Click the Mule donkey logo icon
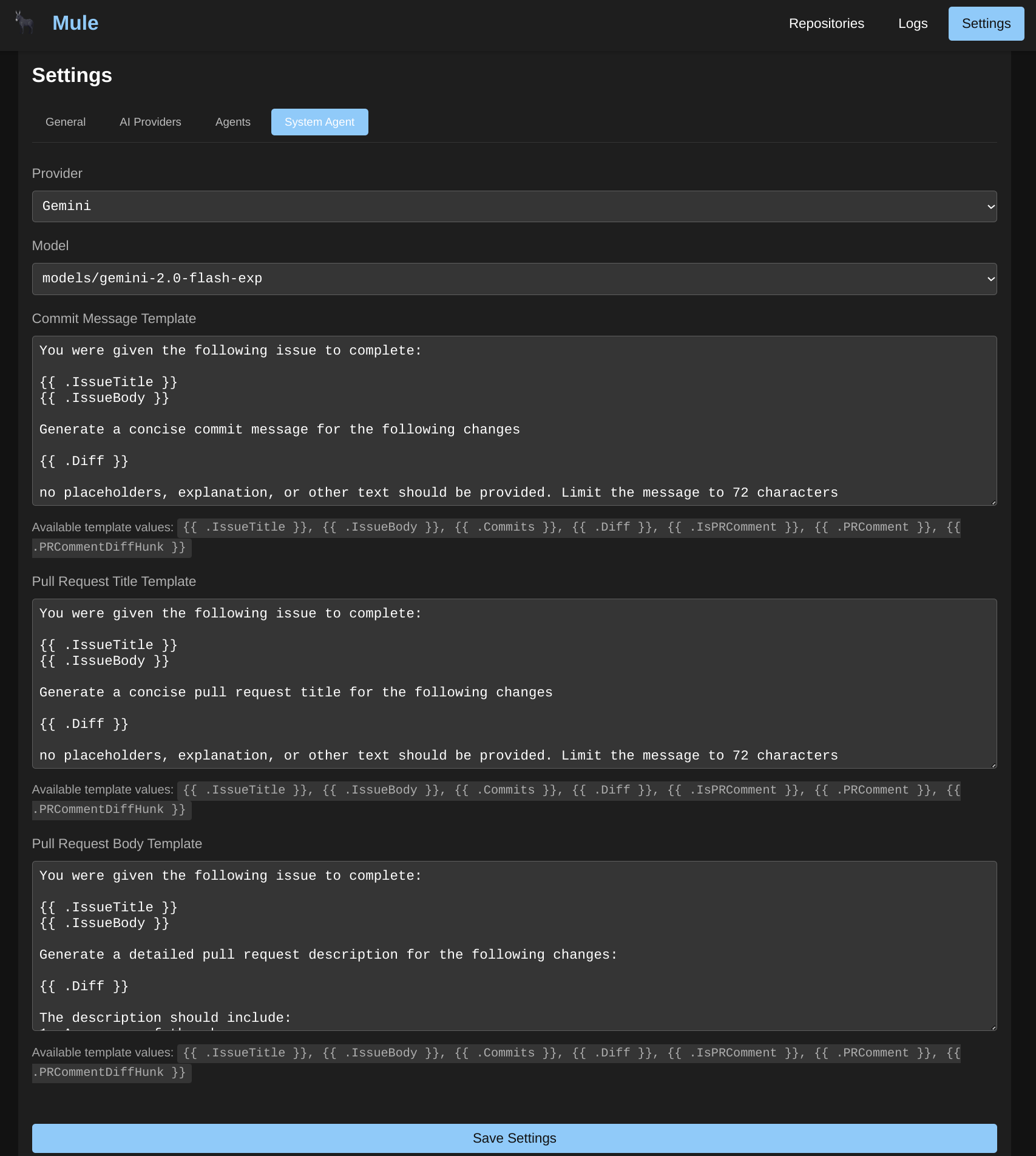The image size is (1036, 1156). click(x=24, y=23)
